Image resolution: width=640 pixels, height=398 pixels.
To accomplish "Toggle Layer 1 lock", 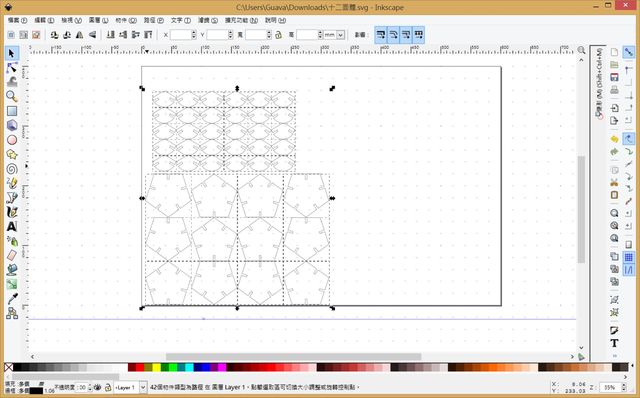I will 108,387.
